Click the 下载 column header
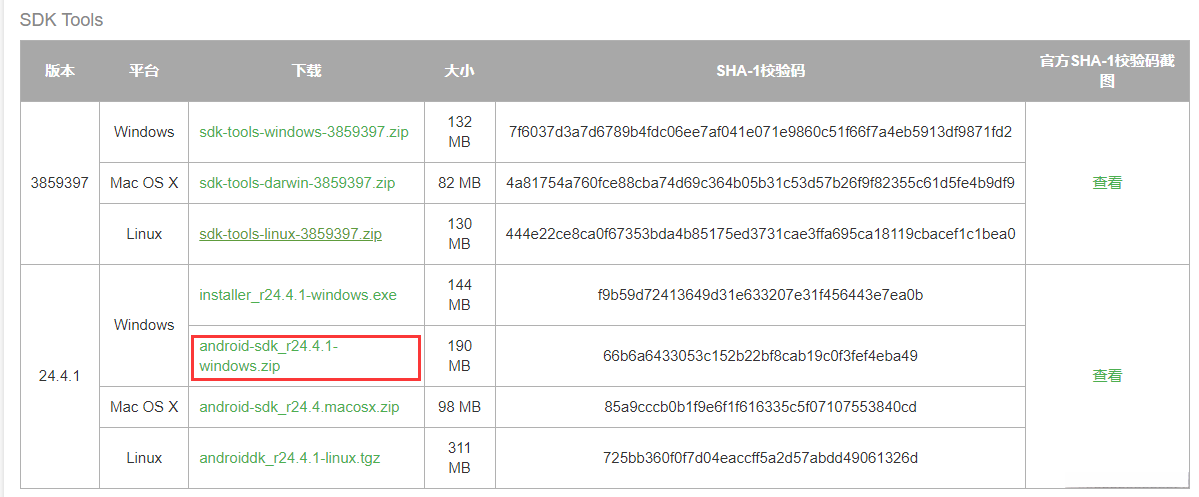The width and height of the screenshot is (1199, 497). pyautogui.click(x=306, y=71)
